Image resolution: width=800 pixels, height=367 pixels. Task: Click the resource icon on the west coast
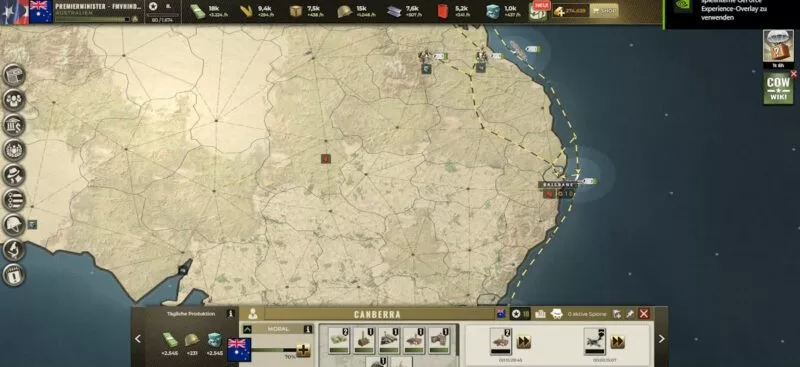click(x=32, y=224)
